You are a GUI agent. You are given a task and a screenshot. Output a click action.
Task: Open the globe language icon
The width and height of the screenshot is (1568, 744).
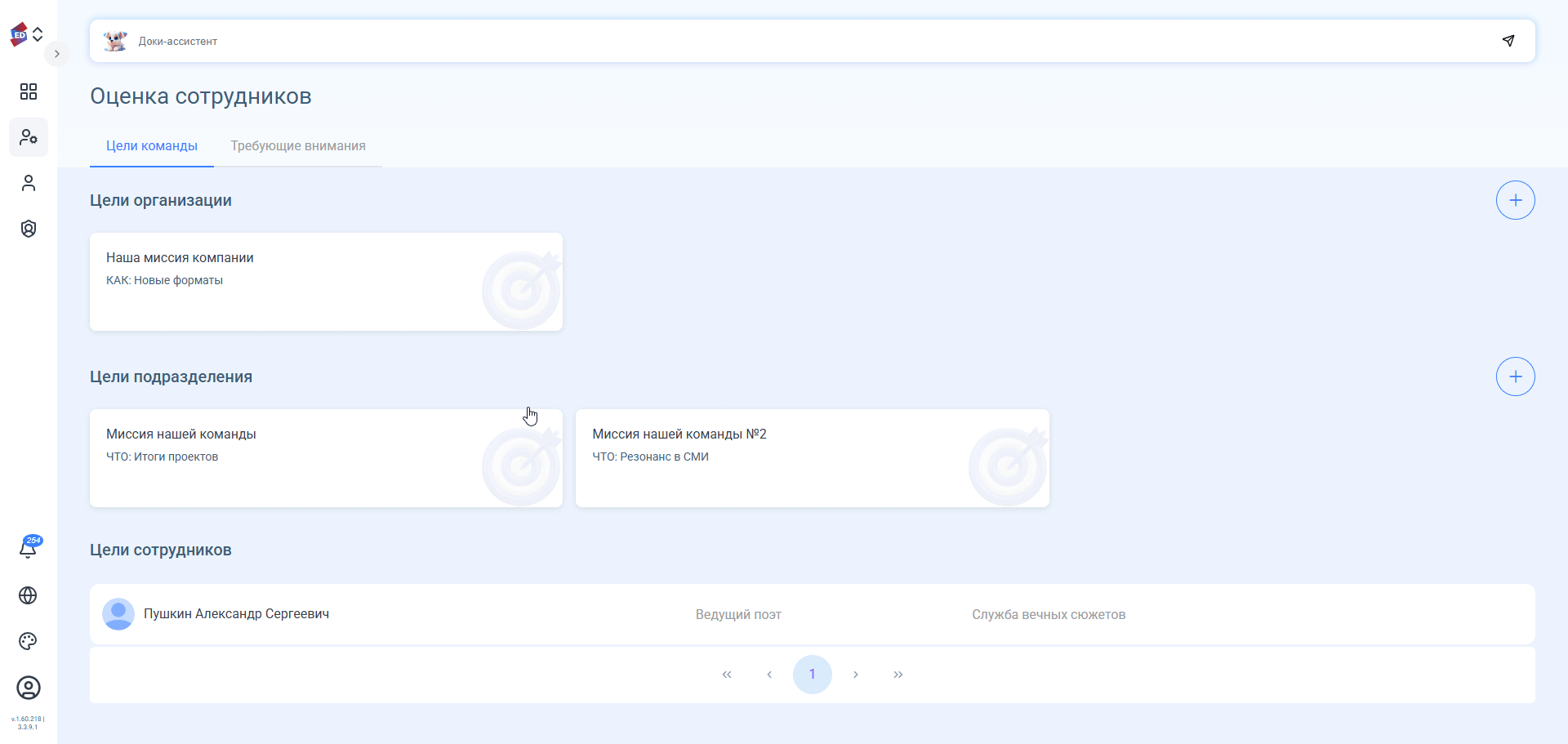coord(29,595)
